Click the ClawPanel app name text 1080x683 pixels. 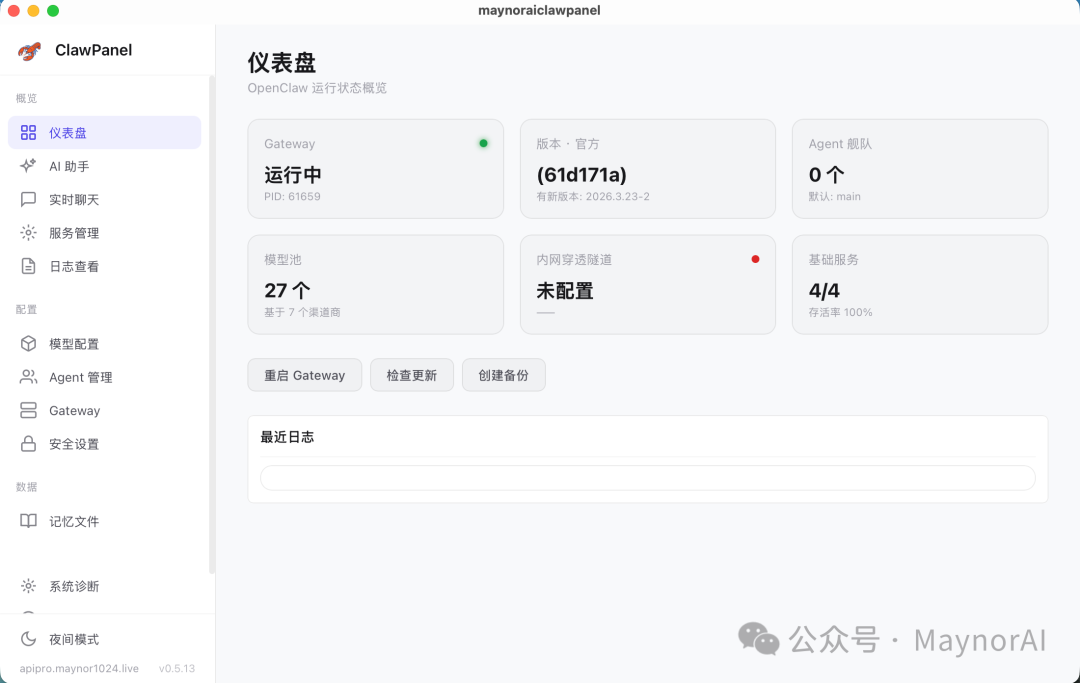point(94,50)
